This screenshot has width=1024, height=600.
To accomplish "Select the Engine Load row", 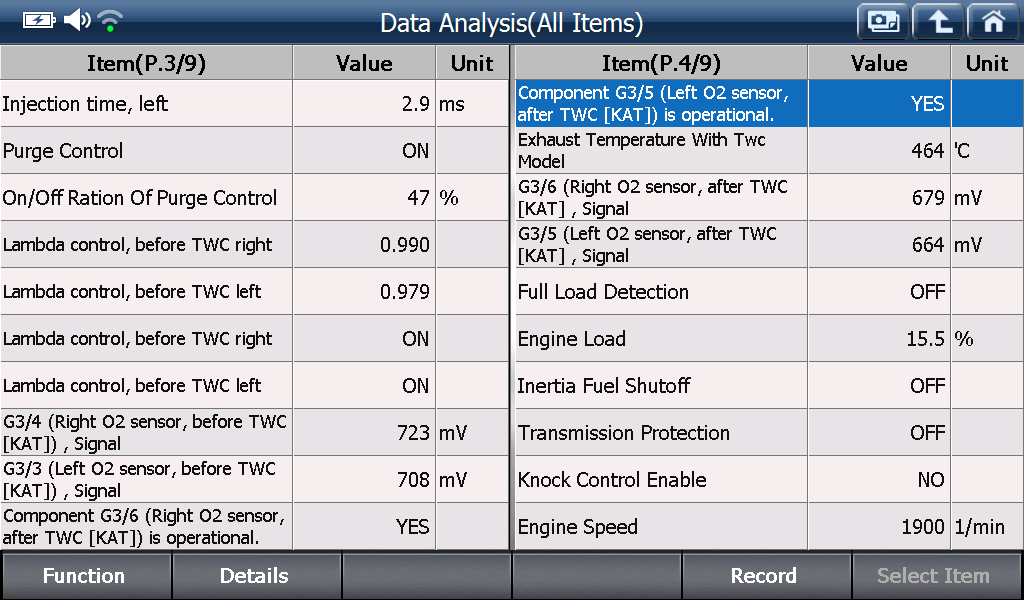I will point(769,338).
